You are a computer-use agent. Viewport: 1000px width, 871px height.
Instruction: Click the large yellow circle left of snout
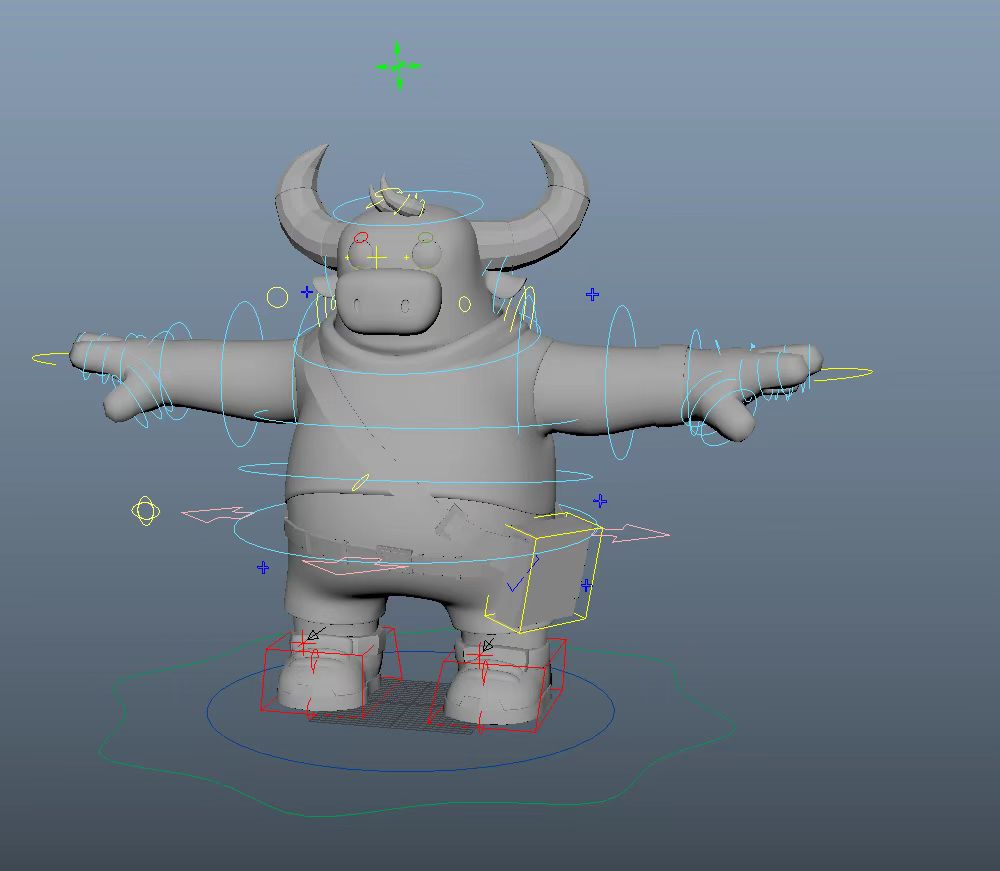277,297
